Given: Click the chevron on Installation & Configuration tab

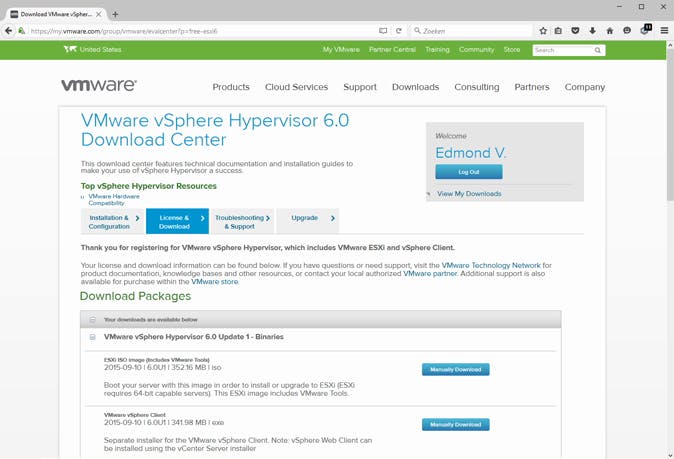Looking at the screenshot, I should (138, 218).
